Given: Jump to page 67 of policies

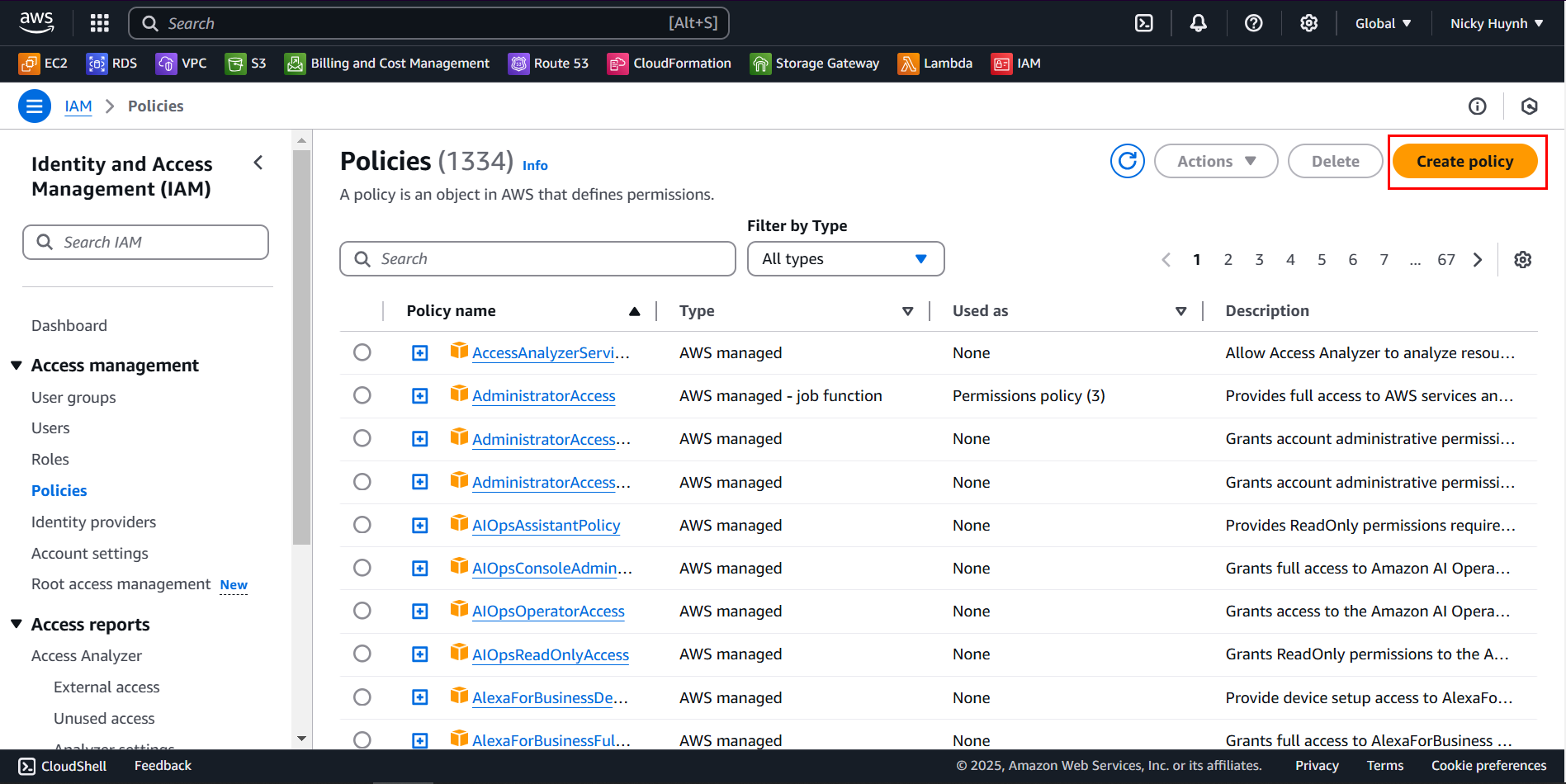Looking at the screenshot, I should tap(1446, 260).
